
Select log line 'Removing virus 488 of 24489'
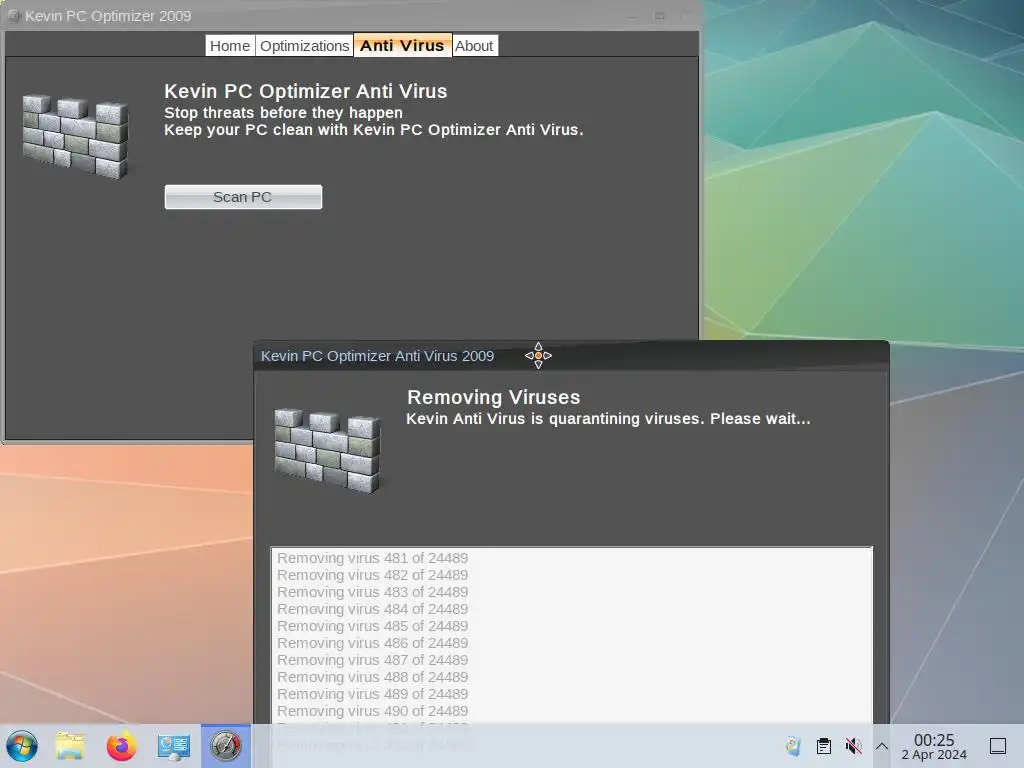(372, 677)
